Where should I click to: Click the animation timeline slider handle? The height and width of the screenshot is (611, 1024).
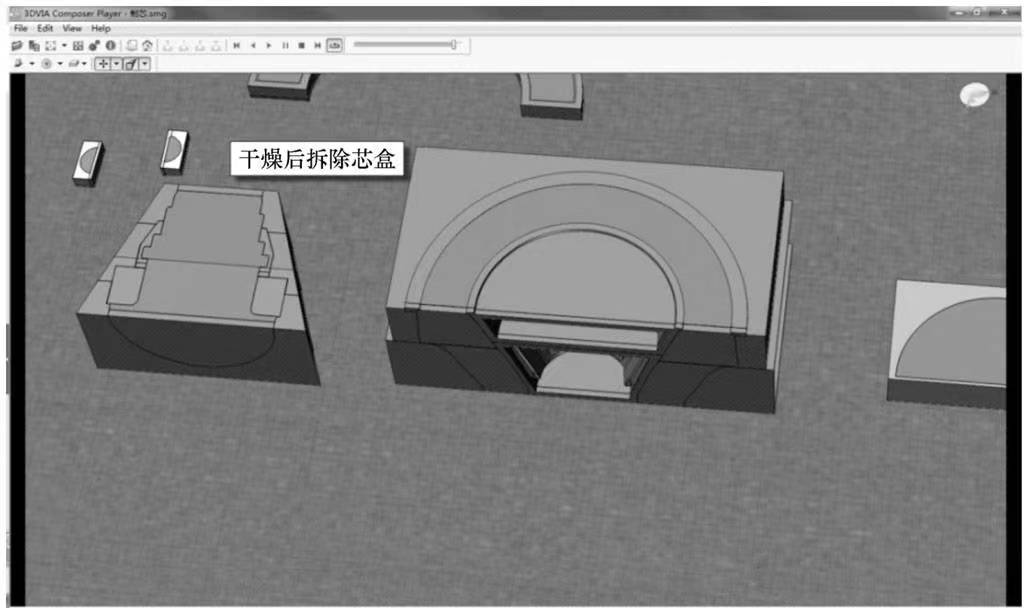(x=454, y=45)
